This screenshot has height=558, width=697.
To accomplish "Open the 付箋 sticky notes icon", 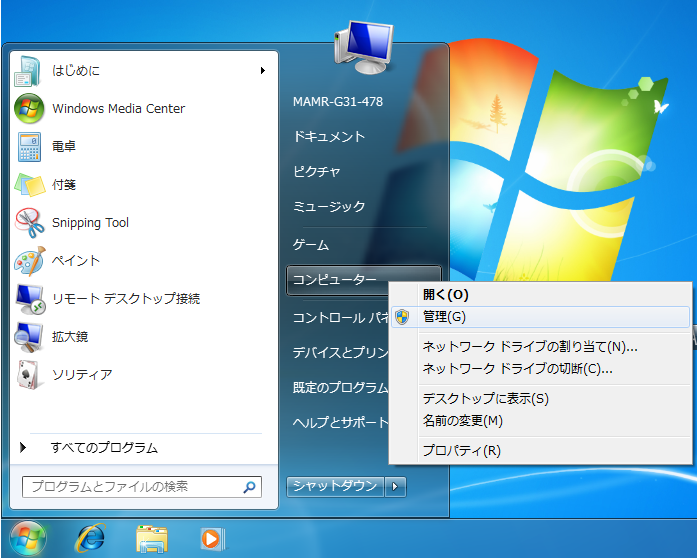I will (x=29, y=184).
